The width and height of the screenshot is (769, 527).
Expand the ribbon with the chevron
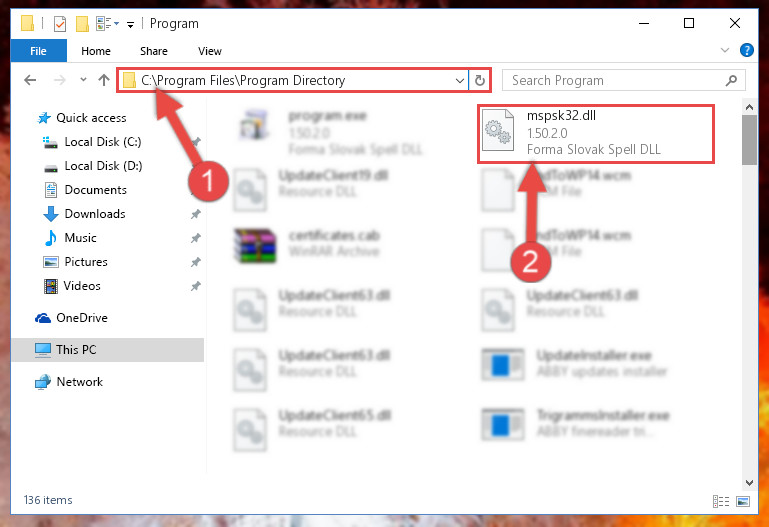[x=724, y=50]
